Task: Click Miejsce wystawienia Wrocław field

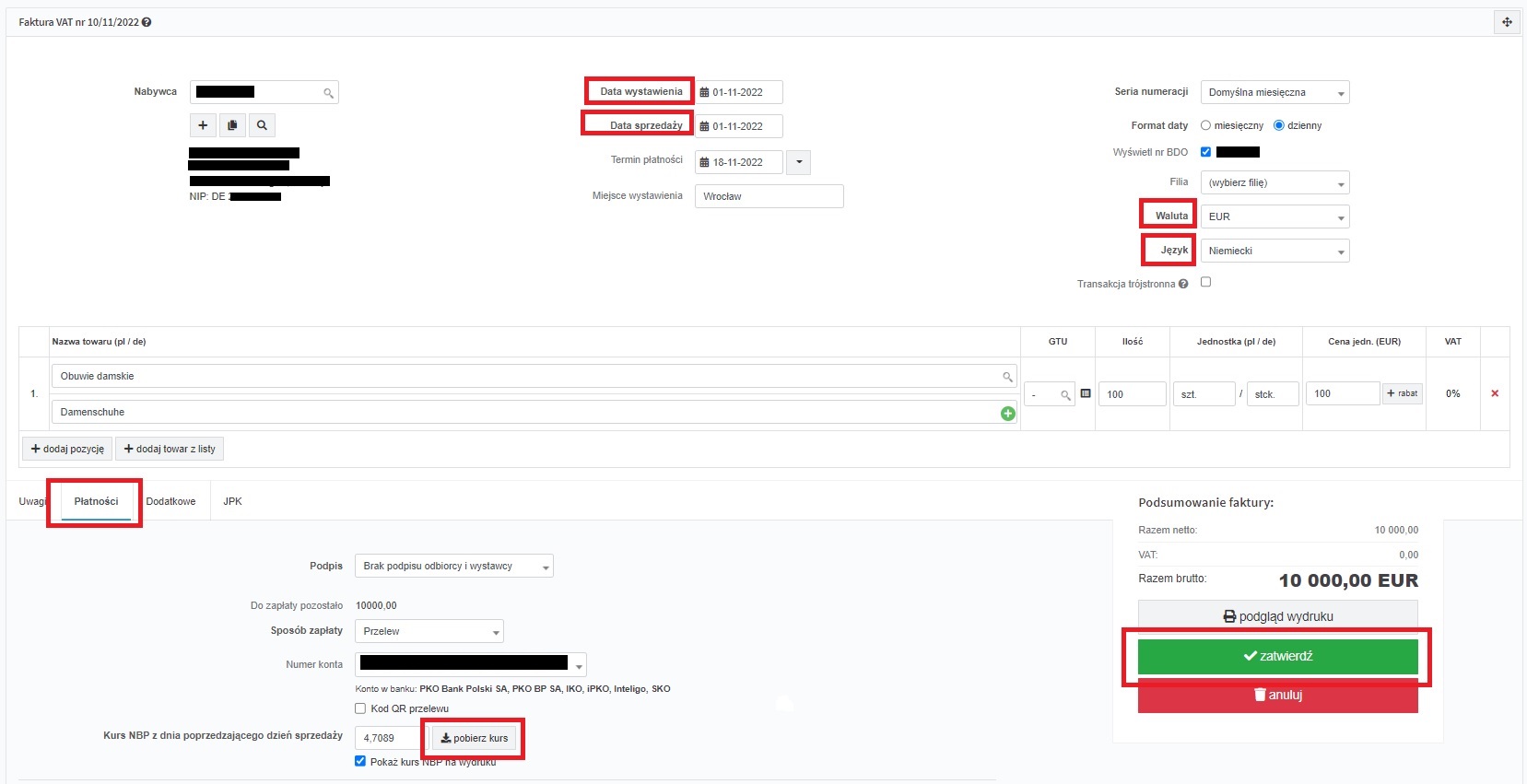Action: click(x=769, y=196)
